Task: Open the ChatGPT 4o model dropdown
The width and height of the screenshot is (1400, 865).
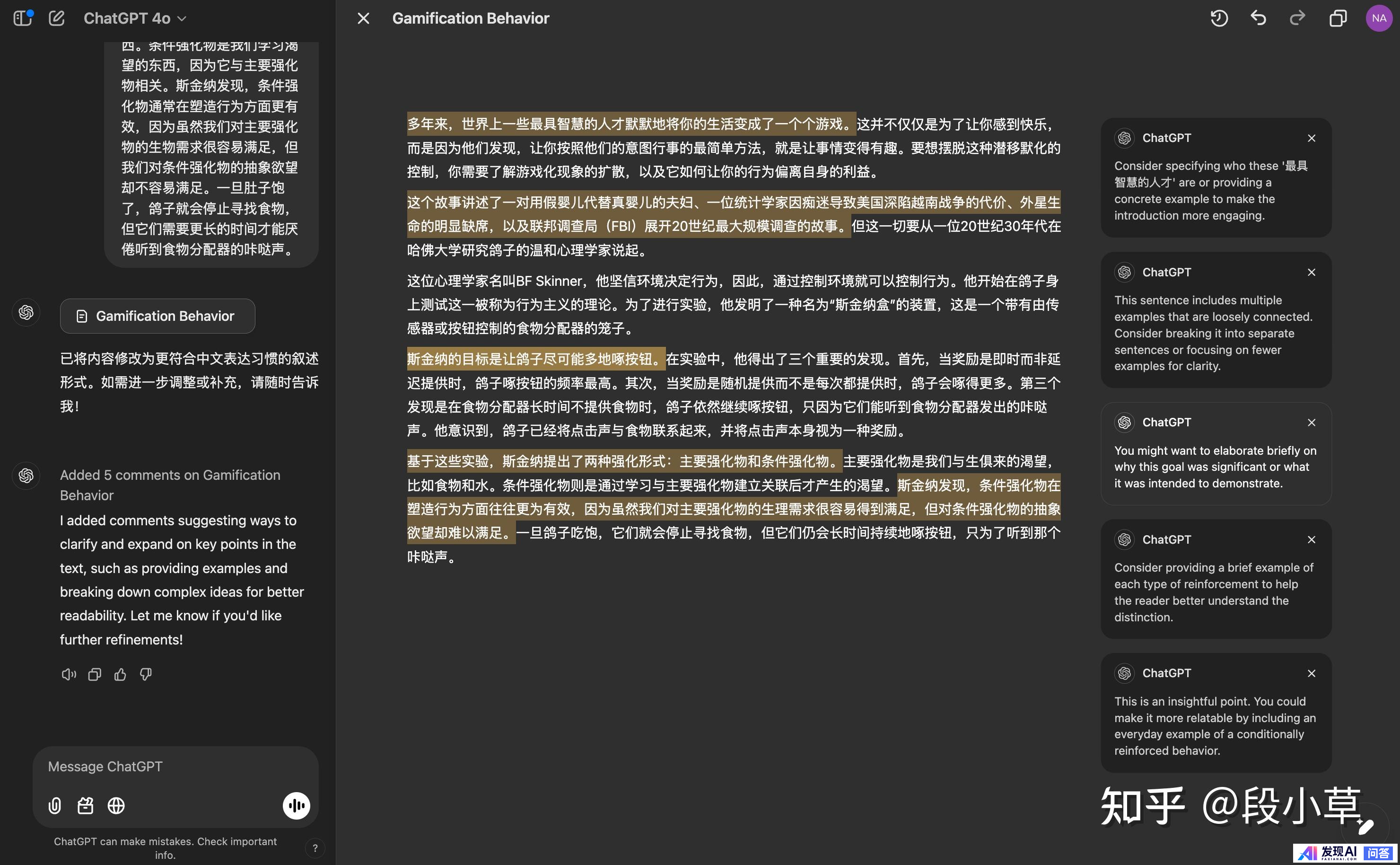Action: [x=135, y=18]
